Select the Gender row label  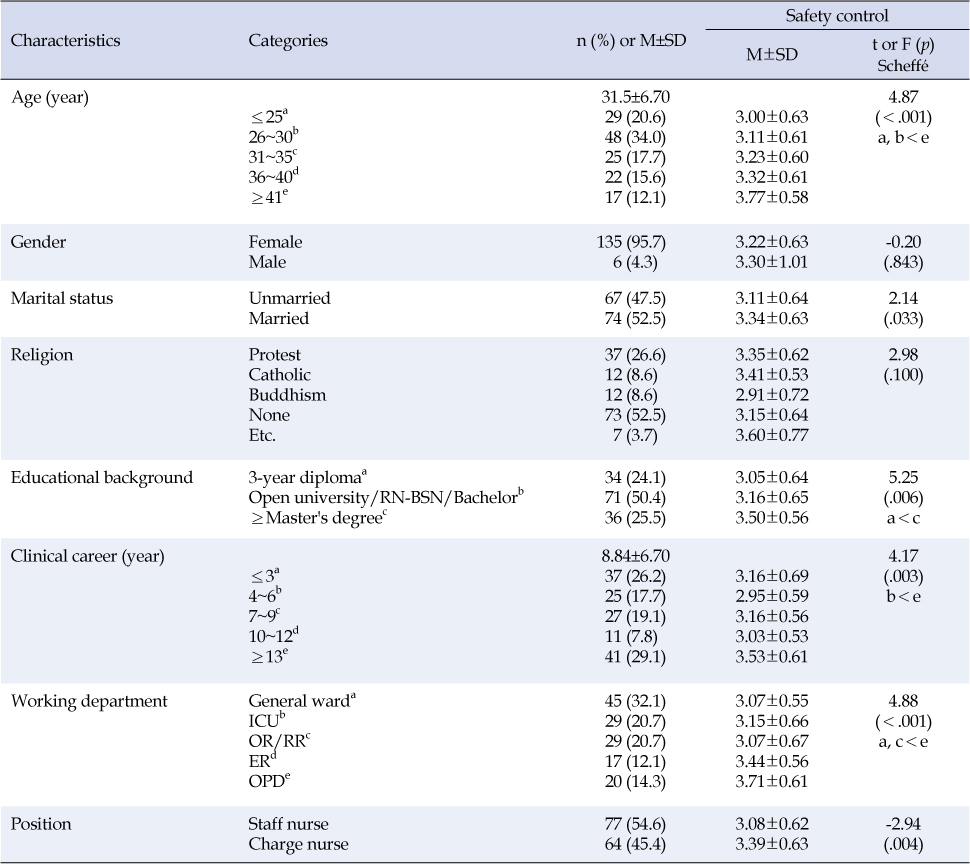click(x=38, y=242)
